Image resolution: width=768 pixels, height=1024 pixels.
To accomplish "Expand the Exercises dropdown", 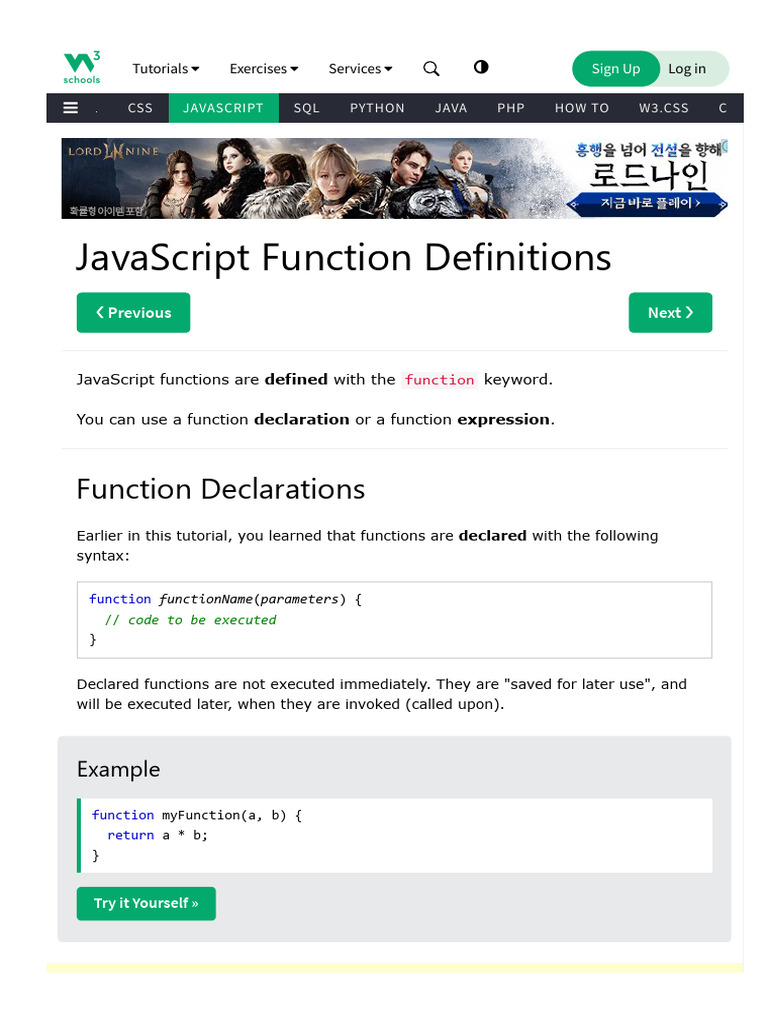I will tap(264, 68).
